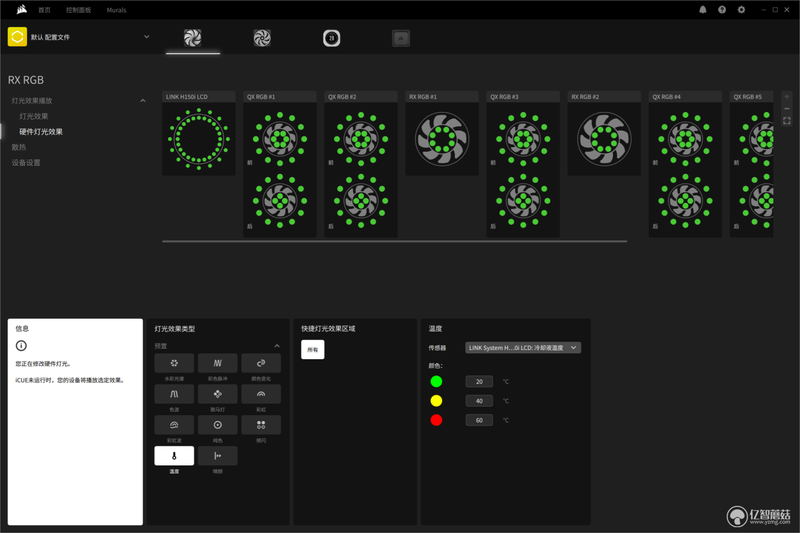Select the RX RGB #1 fan
This screenshot has height=533, width=800.
click(442, 139)
